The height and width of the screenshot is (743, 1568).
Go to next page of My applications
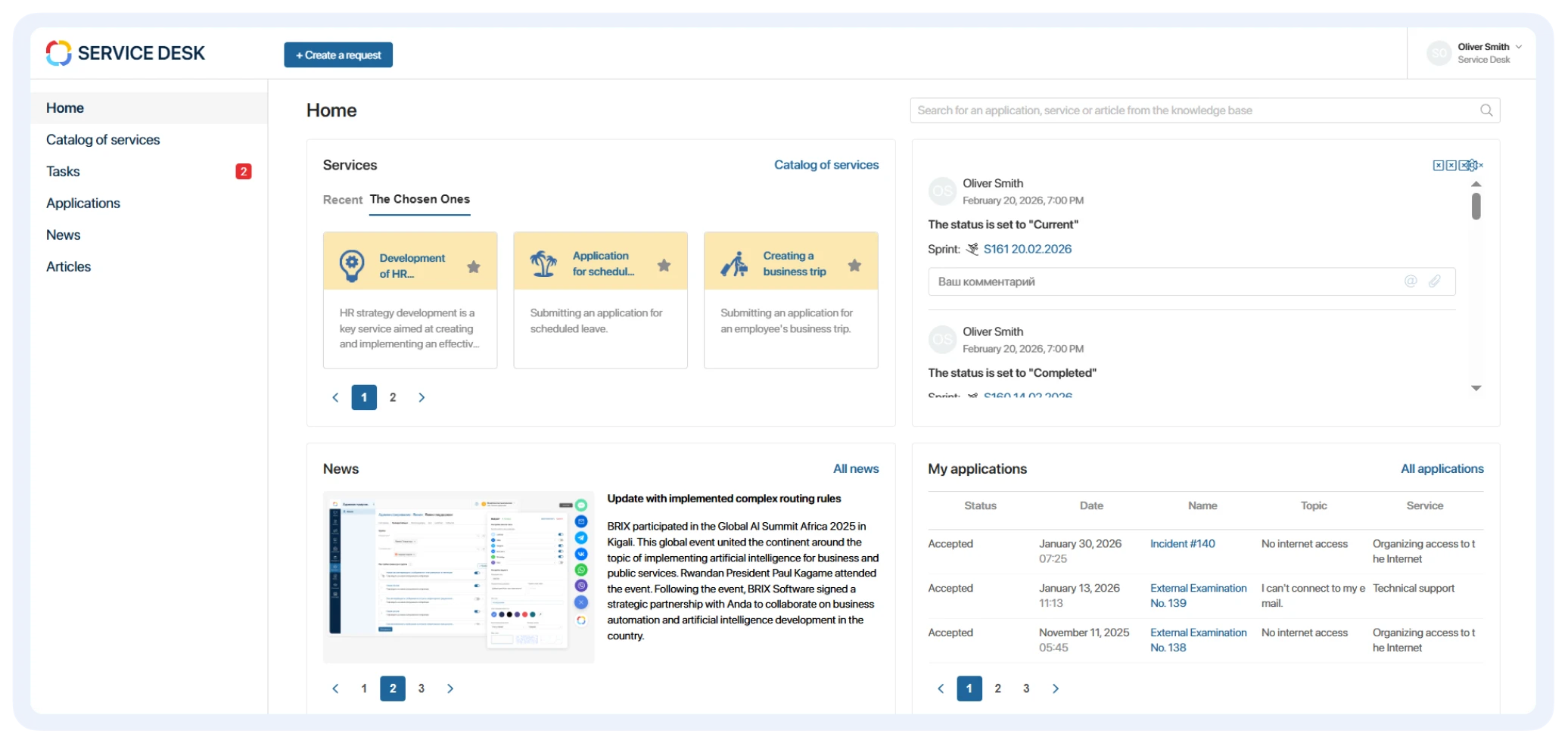[x=1055, y=689]
